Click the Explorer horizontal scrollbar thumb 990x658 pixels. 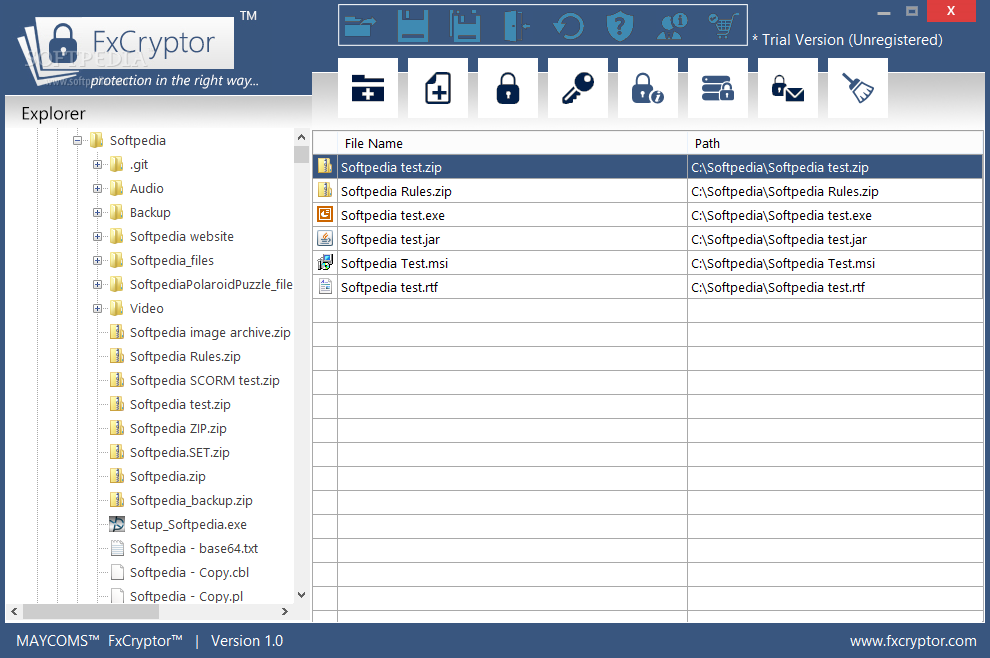tap(91, 611)
